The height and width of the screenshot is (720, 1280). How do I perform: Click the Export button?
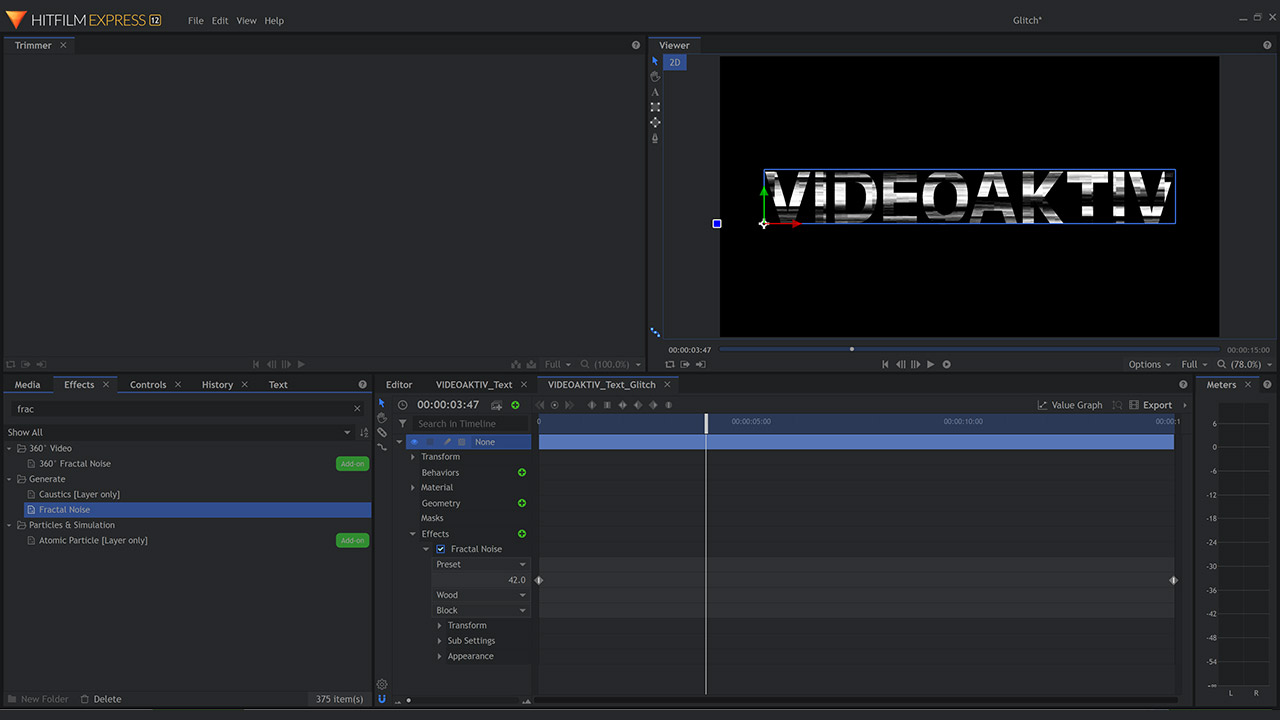coord(1150,405)
